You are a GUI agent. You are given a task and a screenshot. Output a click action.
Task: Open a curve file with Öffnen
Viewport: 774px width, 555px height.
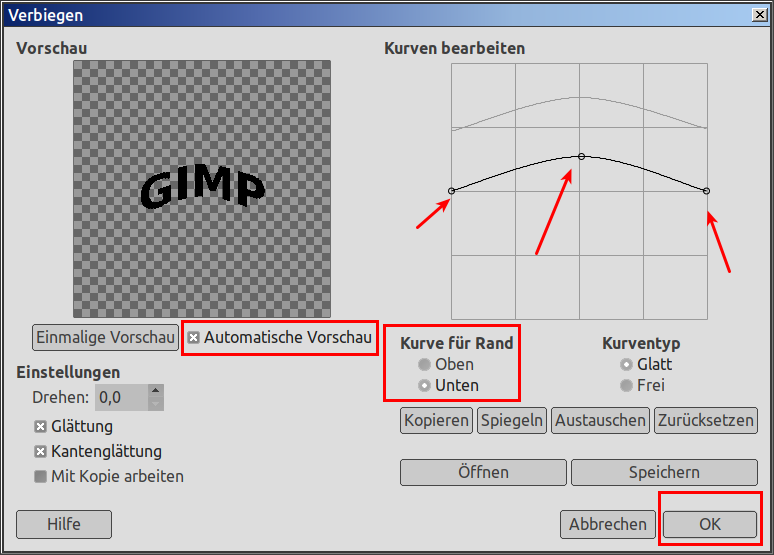tap(483, 473)
